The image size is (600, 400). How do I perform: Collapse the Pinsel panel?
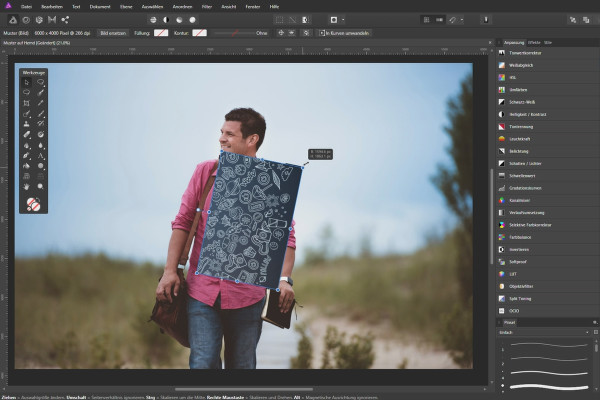click(x=499, y=322)
